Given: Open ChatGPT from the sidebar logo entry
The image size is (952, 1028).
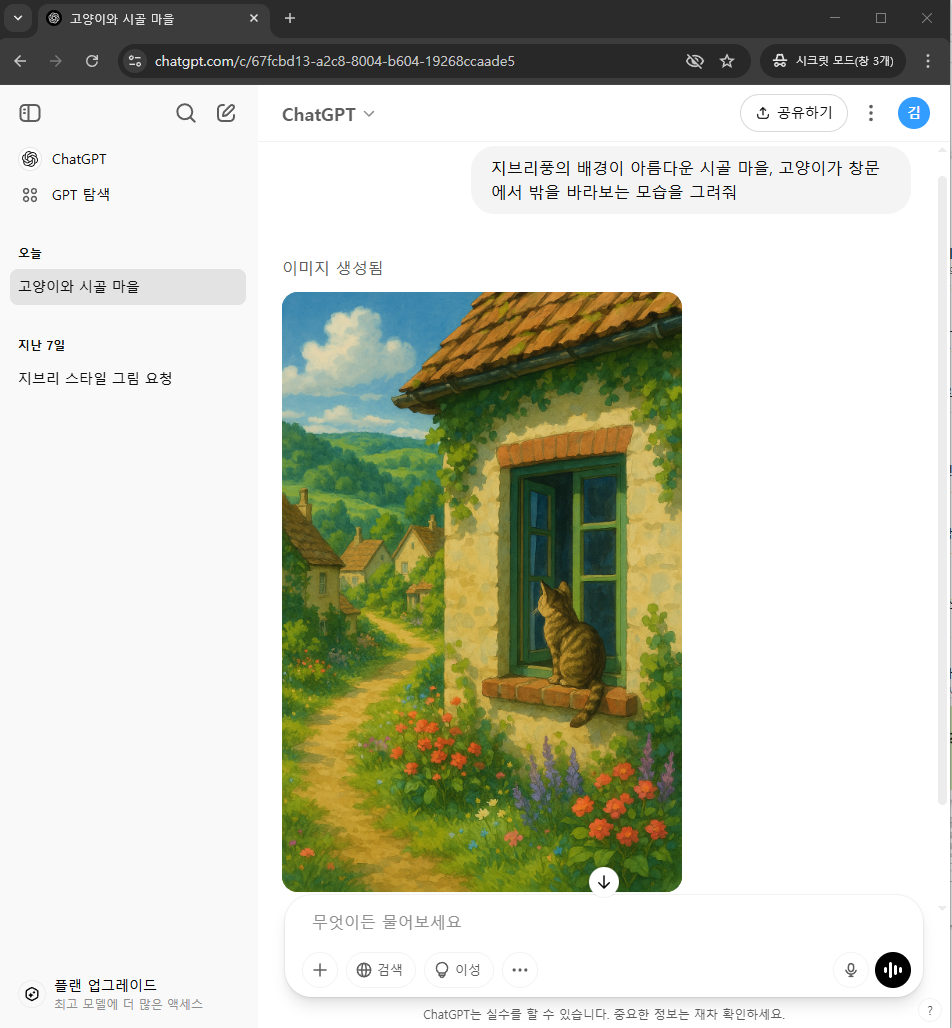Looking at the screenshot, I should 63,159.
